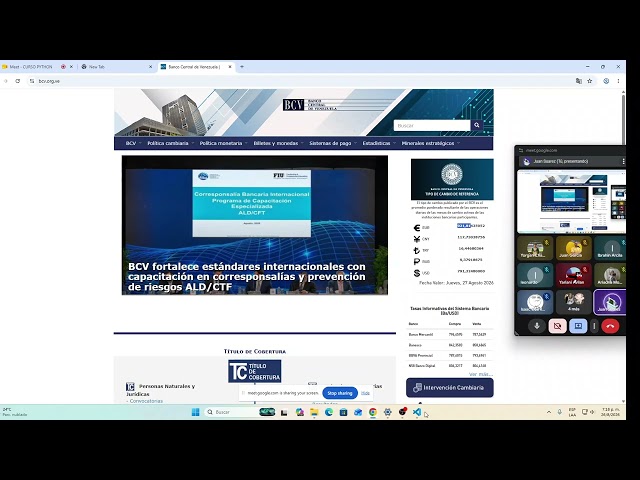640x480 pixels.
Task: Hang up with the red leave call button
Action: 610,326
